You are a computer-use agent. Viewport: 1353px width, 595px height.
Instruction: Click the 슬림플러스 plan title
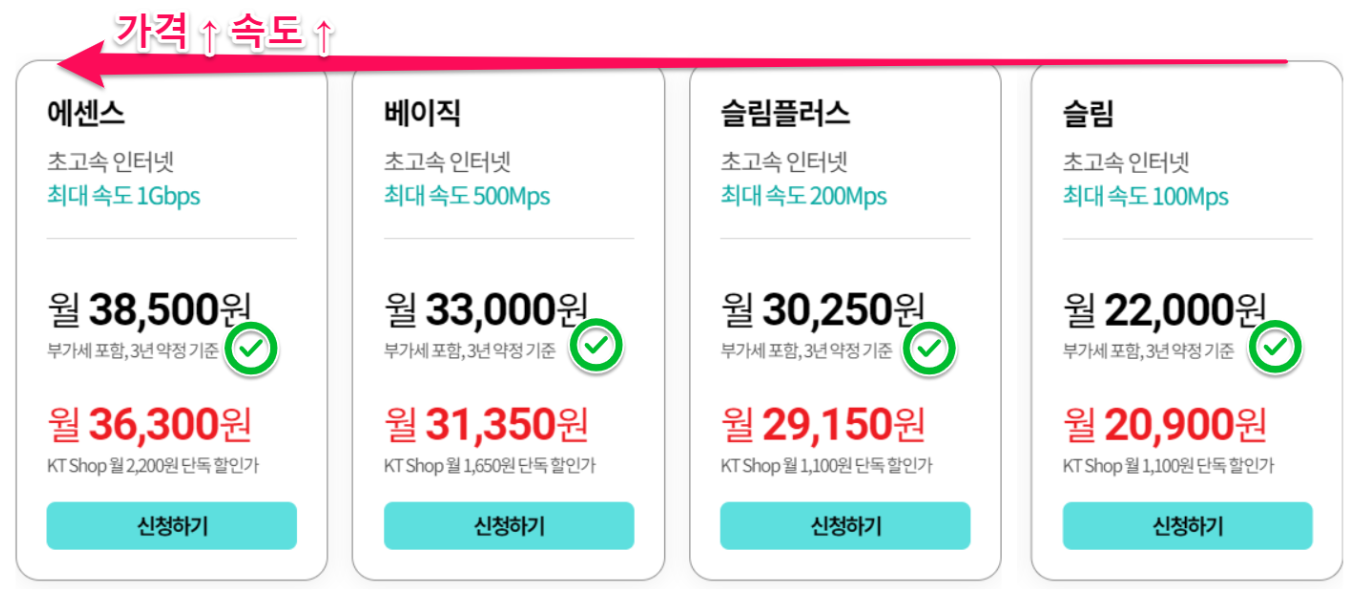point(785,113)
